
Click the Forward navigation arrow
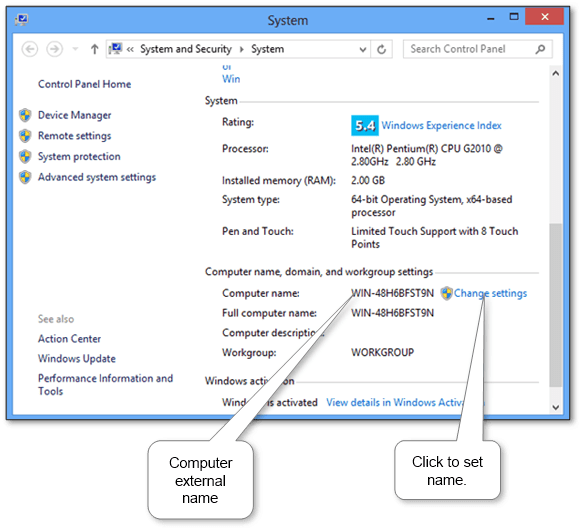click(54, 49)
